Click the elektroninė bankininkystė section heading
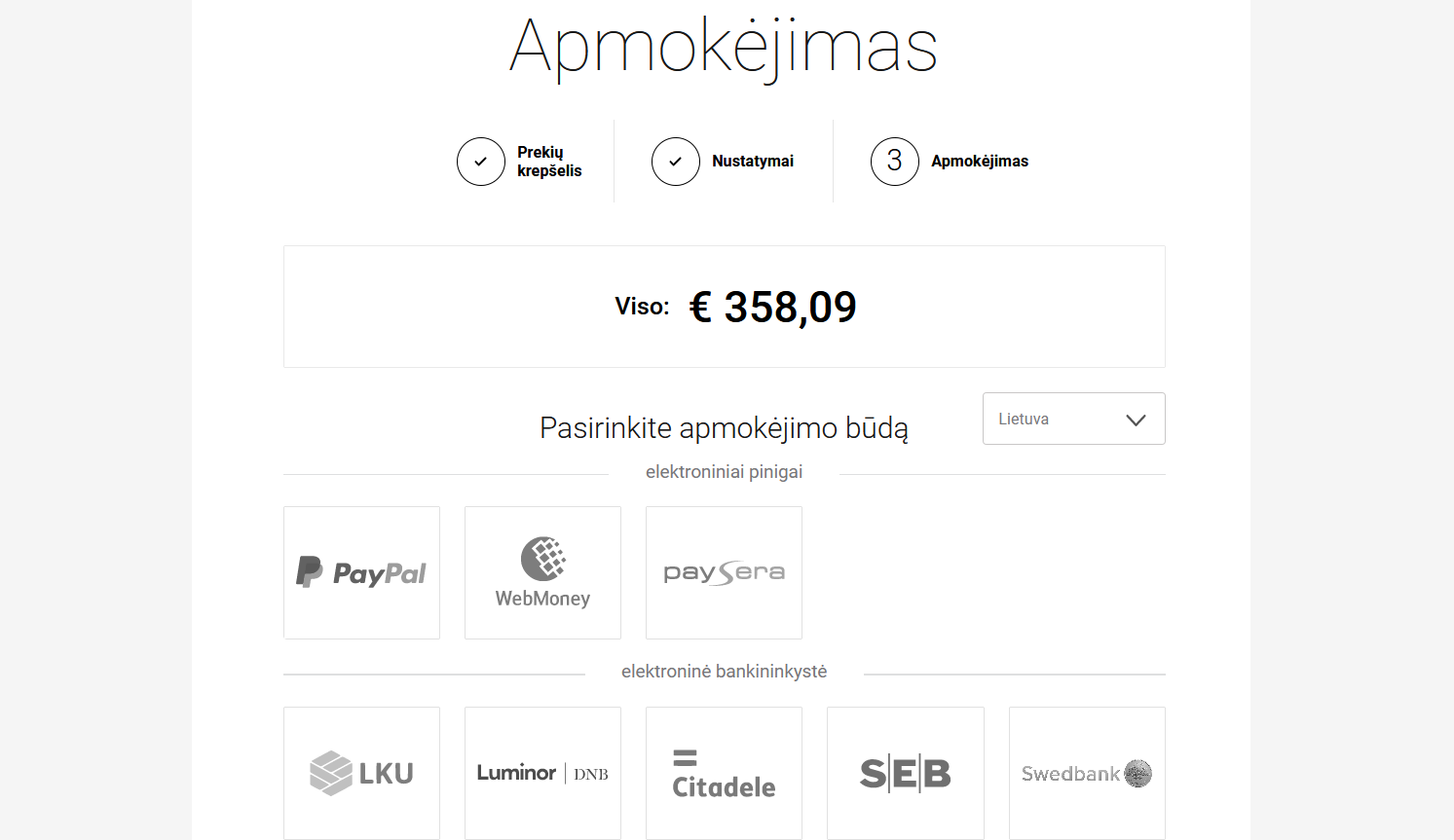This screenshot has width=1454, height=840. pyautogui.click(x=724, y=672)
